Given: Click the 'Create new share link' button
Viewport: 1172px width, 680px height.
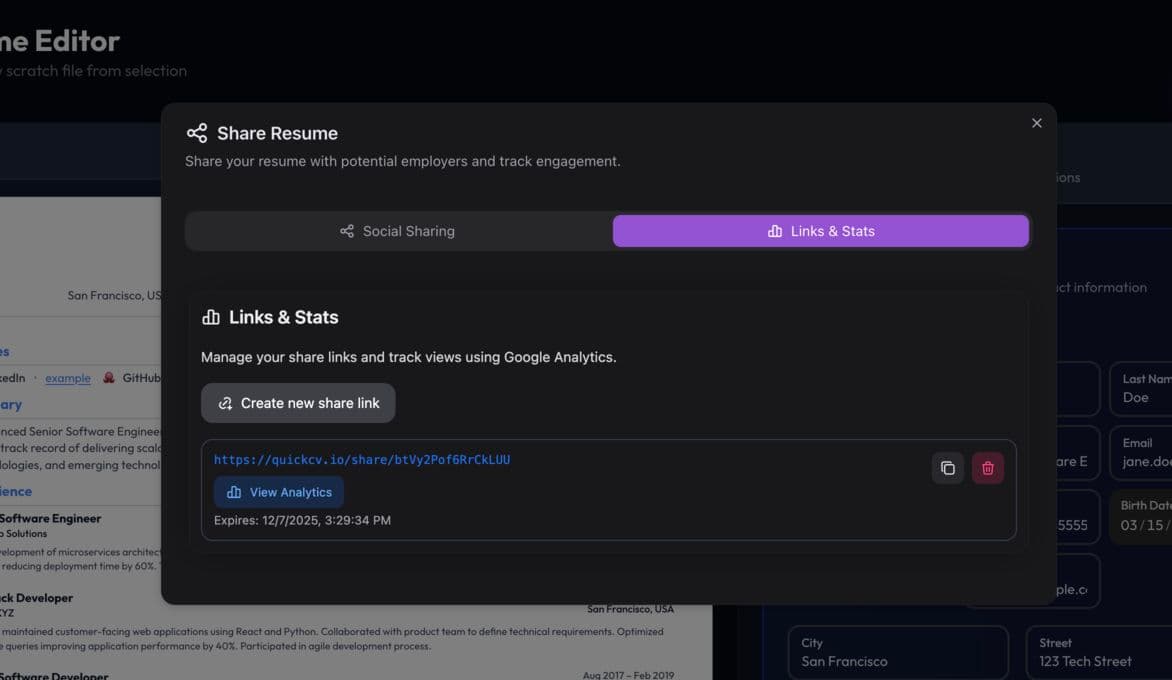Looking at the screenshot, I should point(297,402).
